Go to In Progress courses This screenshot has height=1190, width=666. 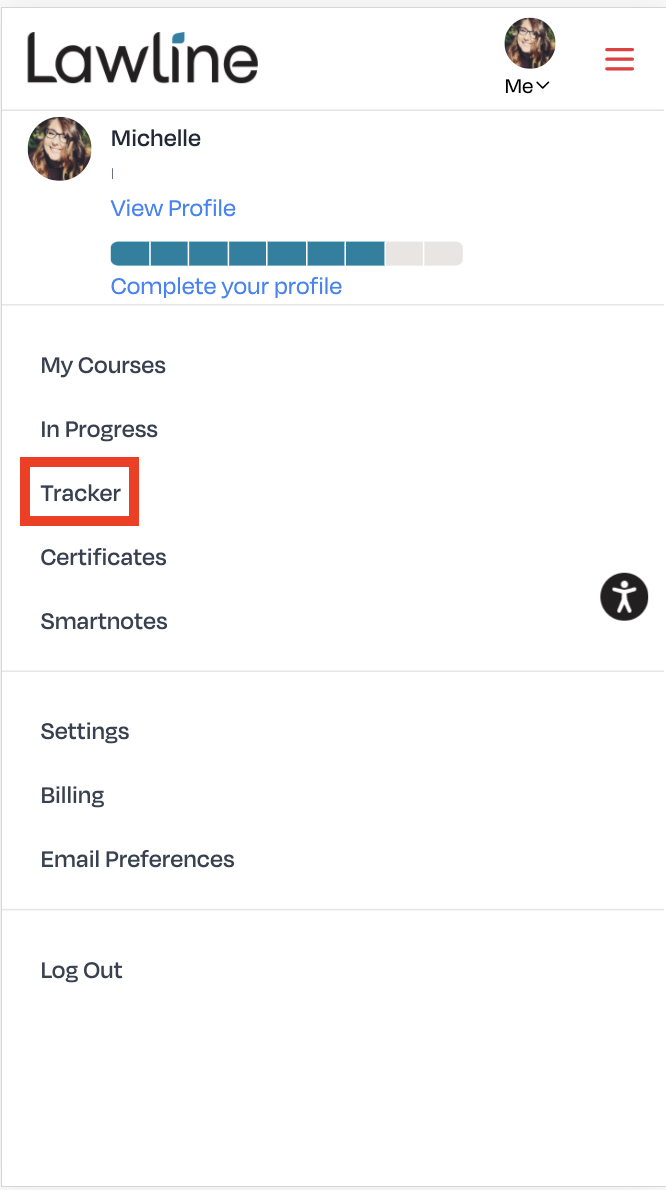[x=99, y=429]
